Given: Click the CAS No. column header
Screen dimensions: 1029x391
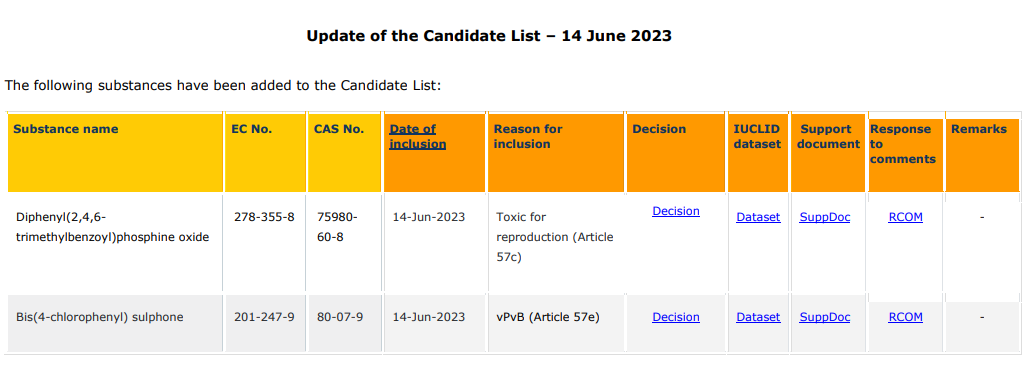Looking at the screenshot, I should click(339, 129).
